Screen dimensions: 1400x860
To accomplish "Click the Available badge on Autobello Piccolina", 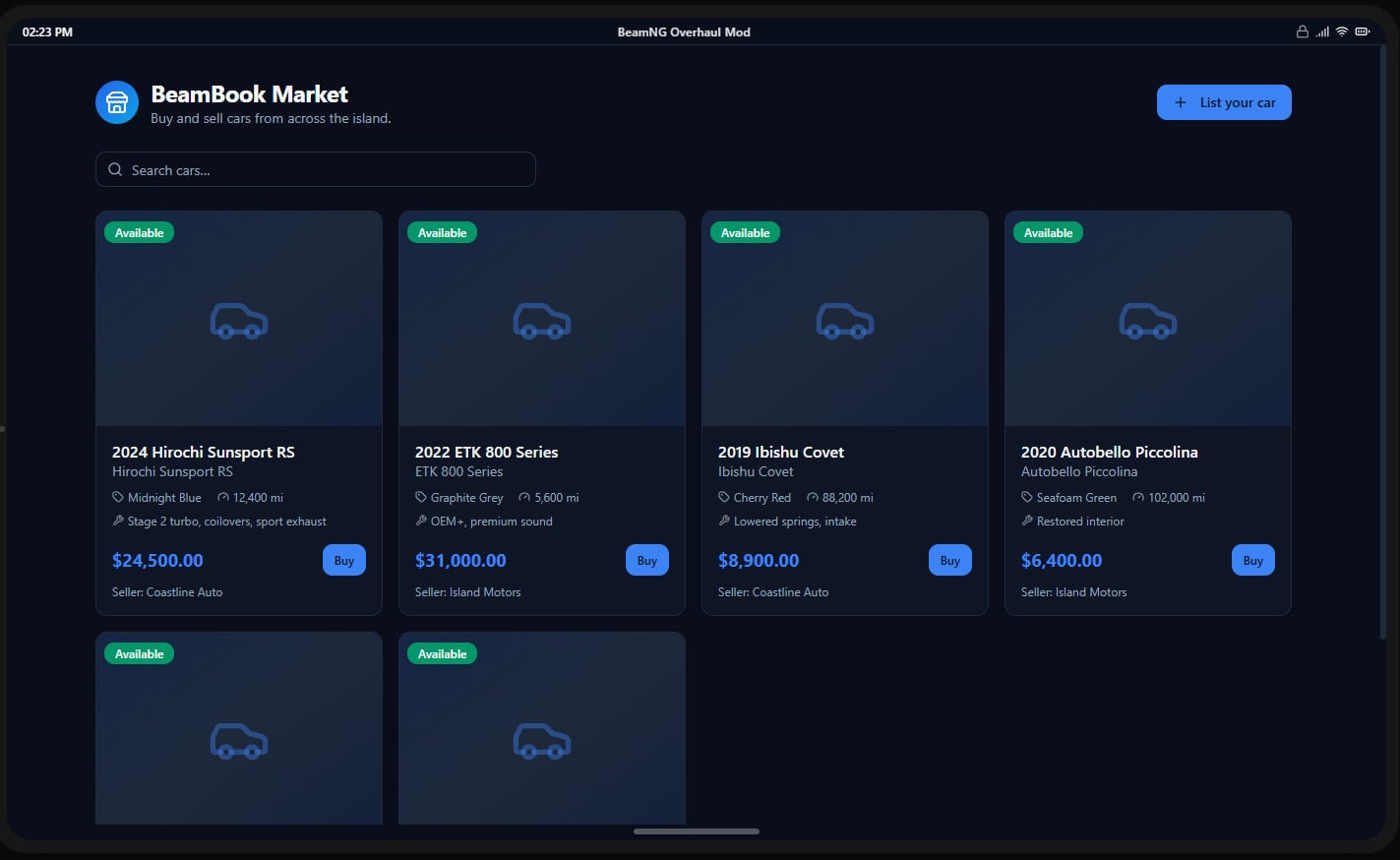I will coord(1049,232).
